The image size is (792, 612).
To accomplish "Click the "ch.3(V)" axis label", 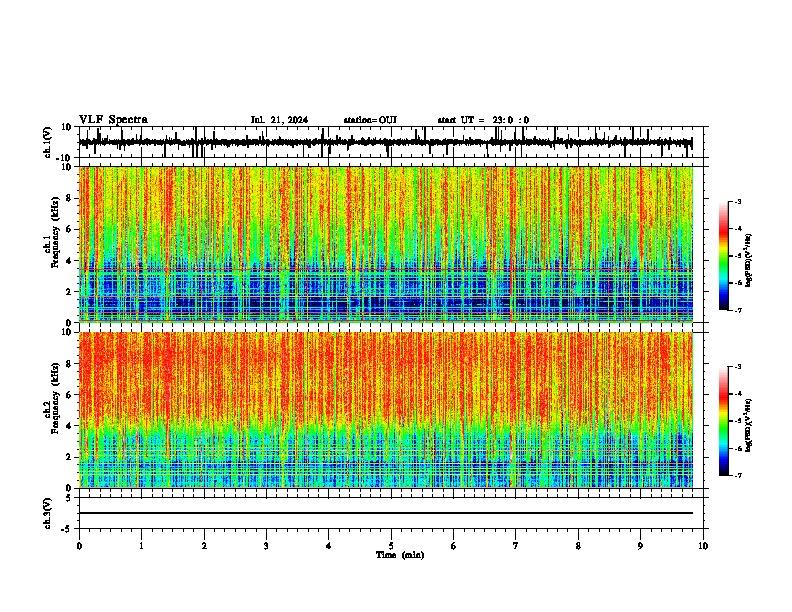I will (48, 513).
